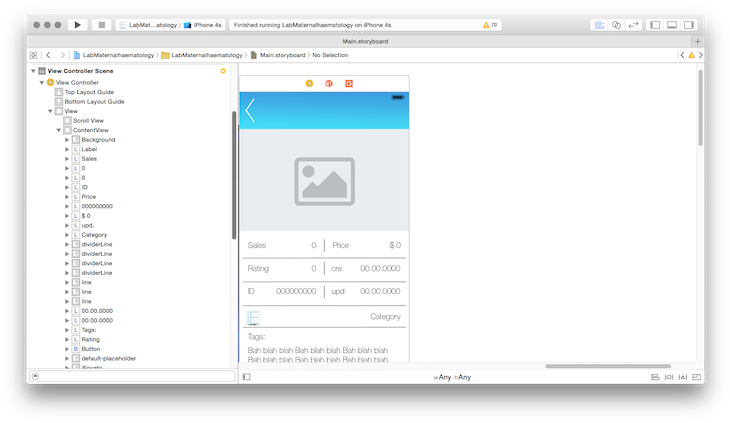Select the 000000000 label row
Image resolution: width=730 pixels, height=423 pixels.
click(x=93, y=206)
